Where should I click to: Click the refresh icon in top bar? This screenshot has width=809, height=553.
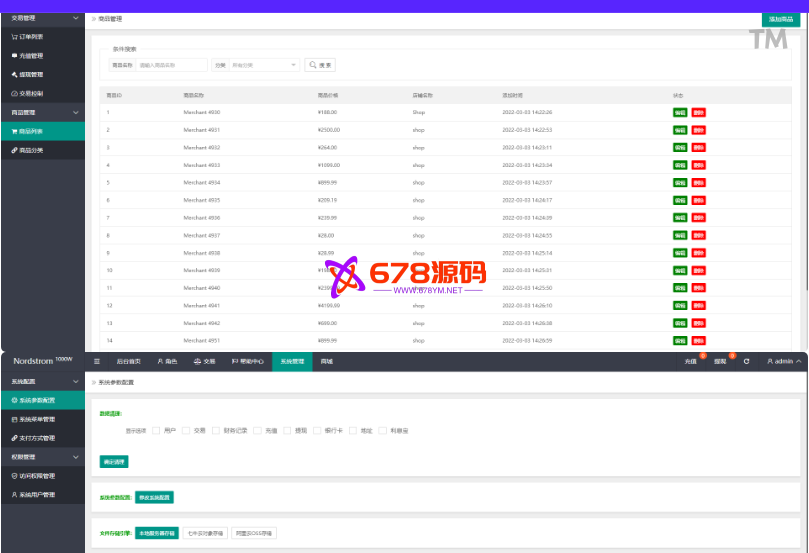[746, 361]
